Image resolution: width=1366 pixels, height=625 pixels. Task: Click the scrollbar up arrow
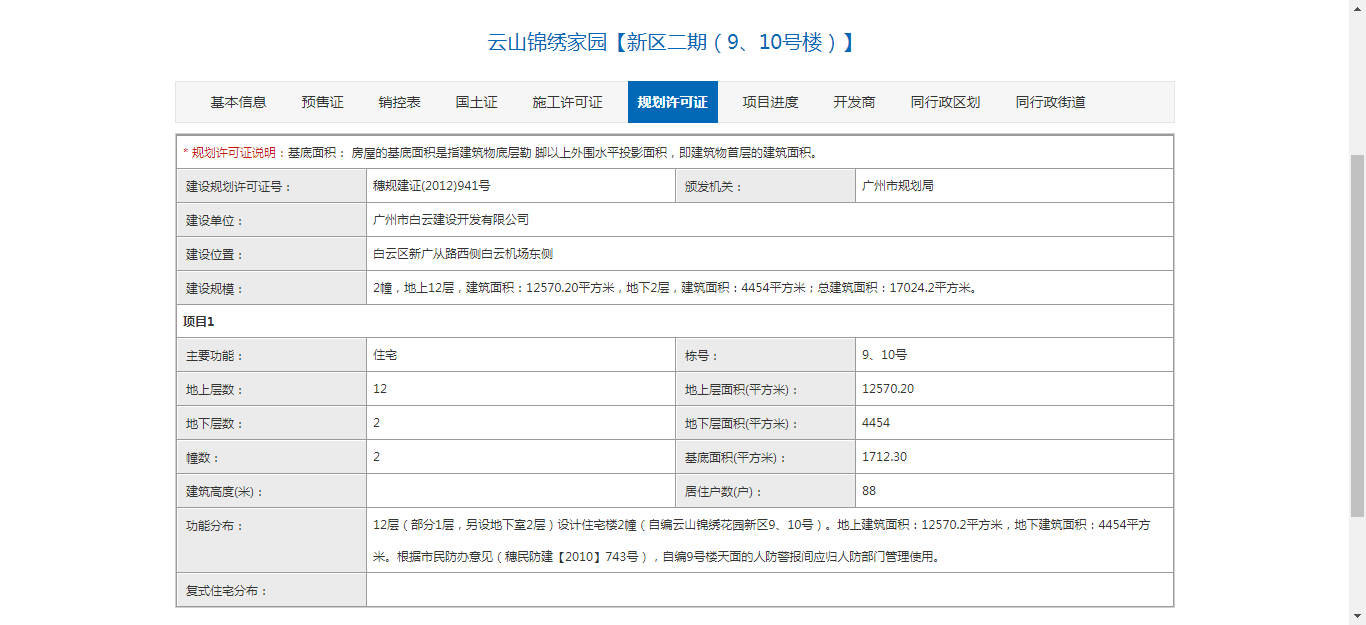[1357, 8]
